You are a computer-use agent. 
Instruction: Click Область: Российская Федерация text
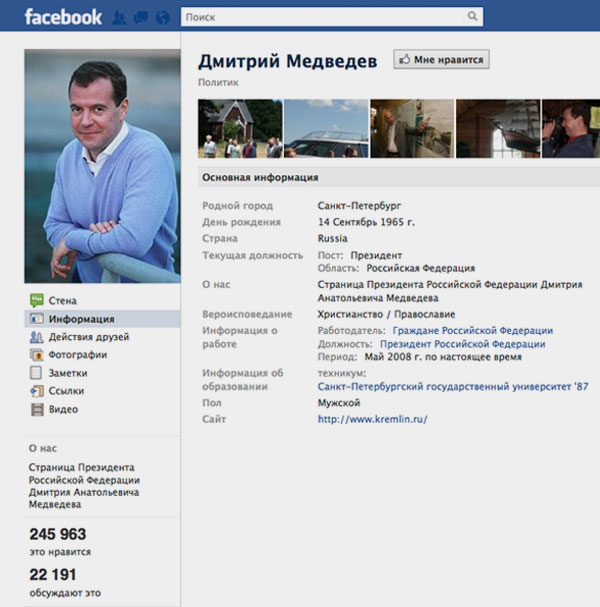click(396, 268)
